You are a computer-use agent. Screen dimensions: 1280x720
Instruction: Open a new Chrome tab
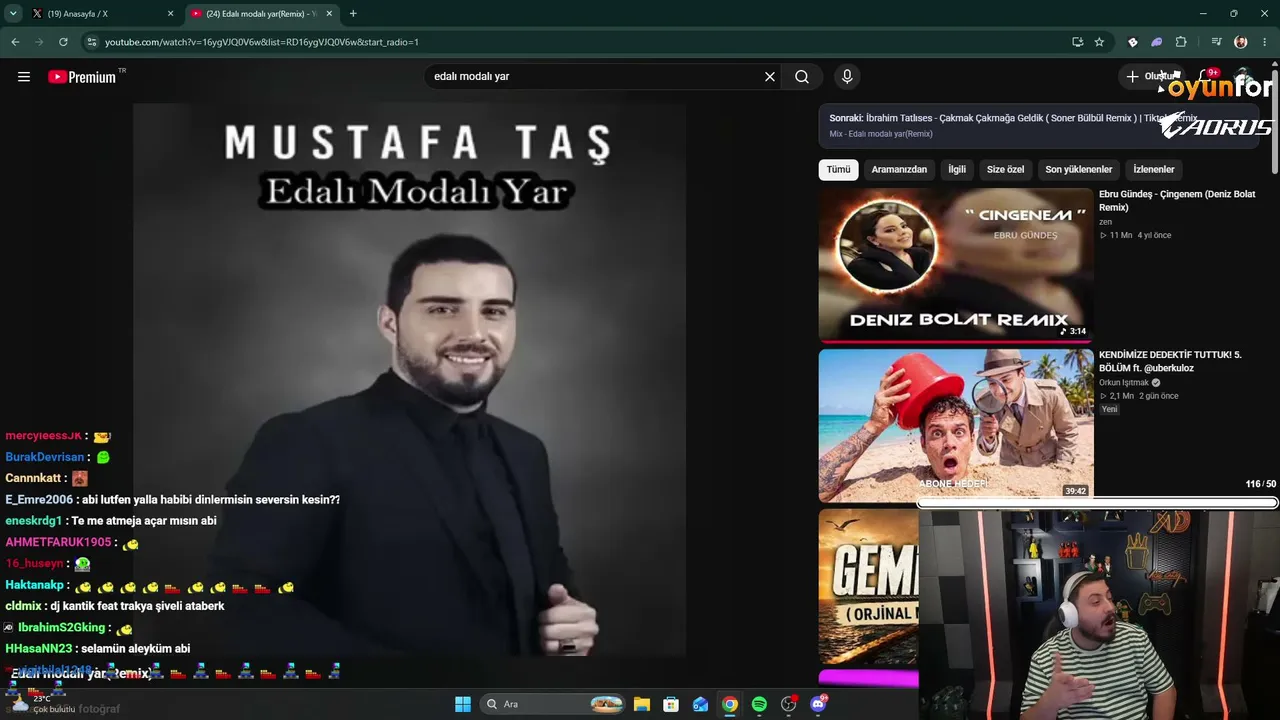(x=353, y=14)
